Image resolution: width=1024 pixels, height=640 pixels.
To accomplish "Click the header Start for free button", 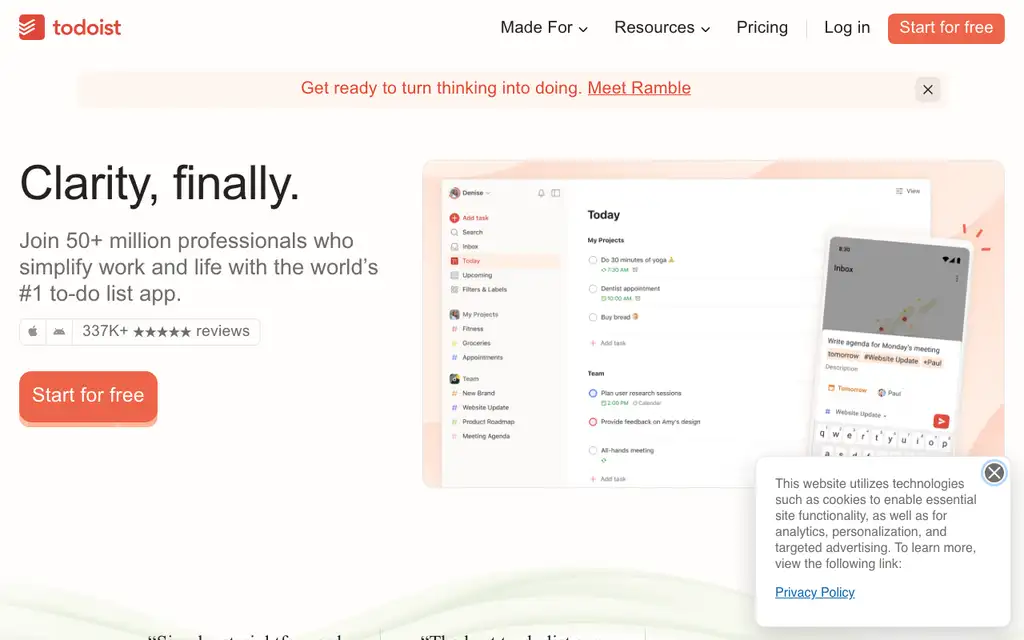I will 946,28.
